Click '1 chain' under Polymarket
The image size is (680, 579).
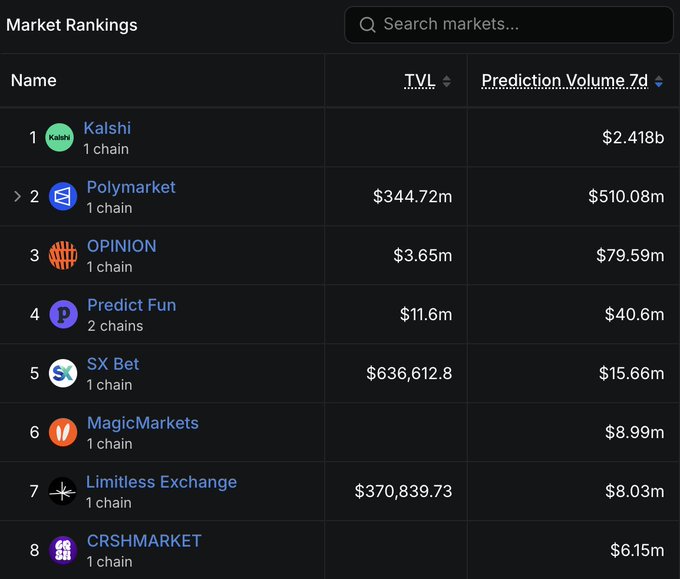(109, 208)
